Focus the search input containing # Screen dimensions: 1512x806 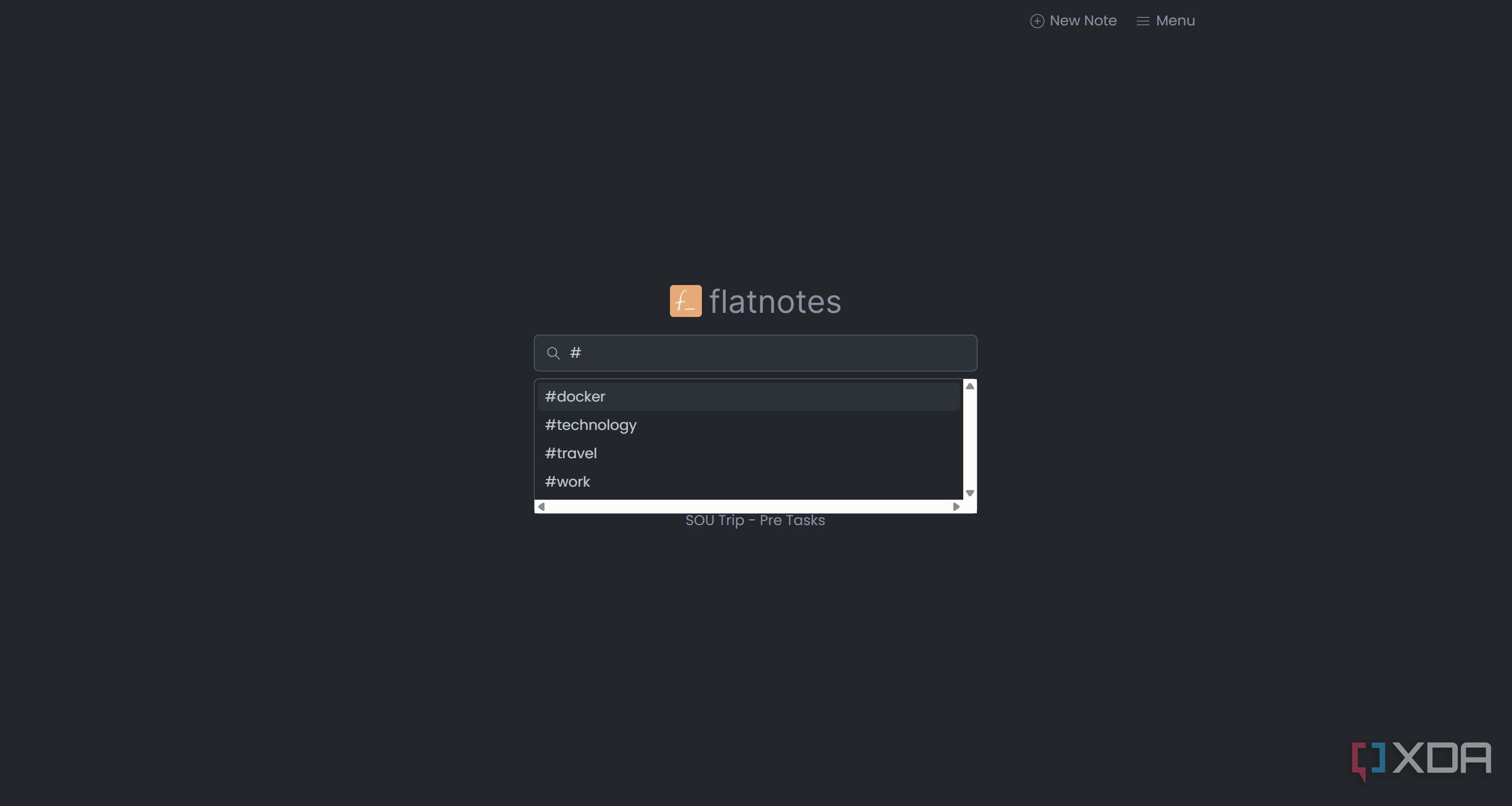755,353
